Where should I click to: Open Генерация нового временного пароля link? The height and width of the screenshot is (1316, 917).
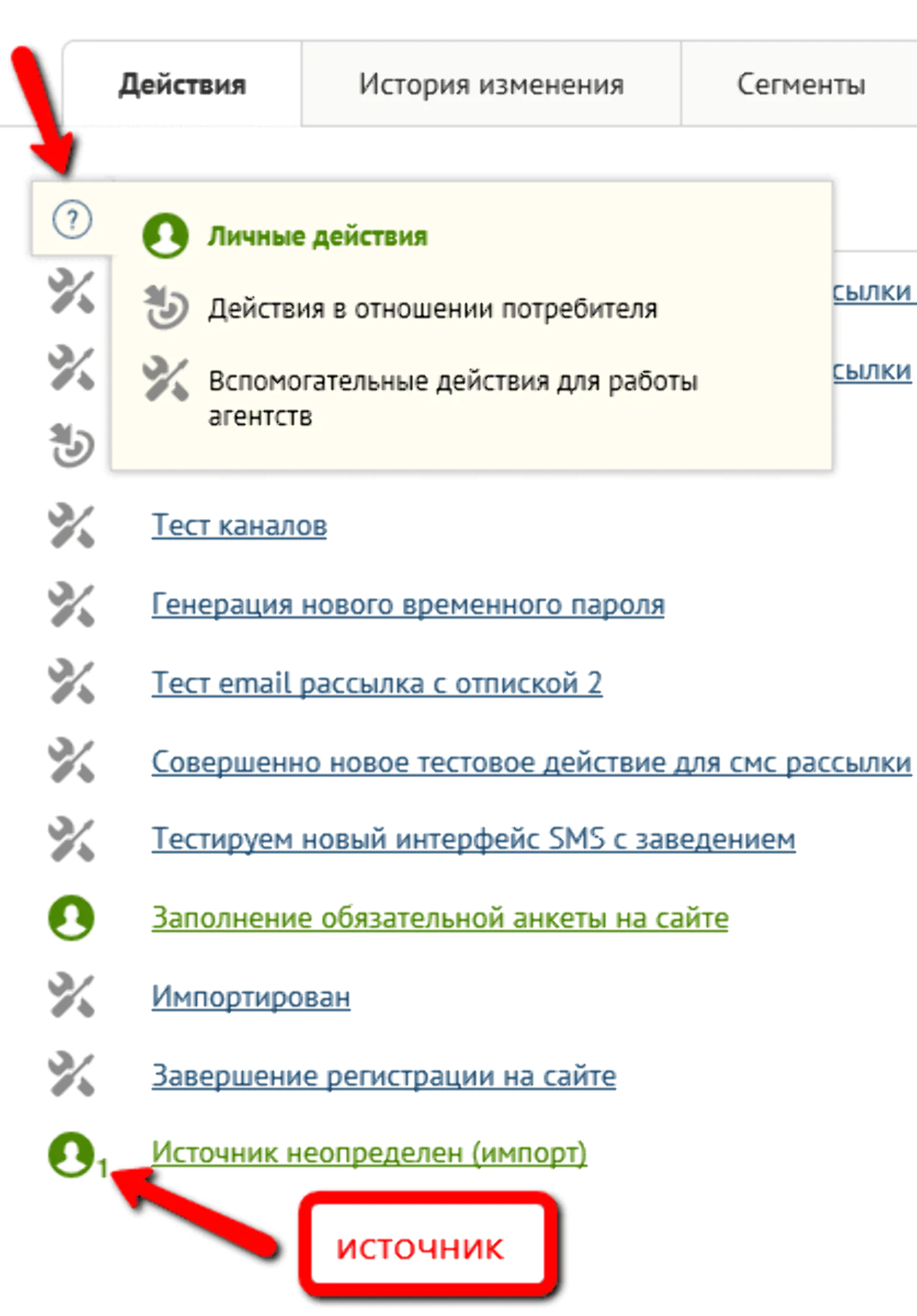pyautogui.click(x=408, y=604)
